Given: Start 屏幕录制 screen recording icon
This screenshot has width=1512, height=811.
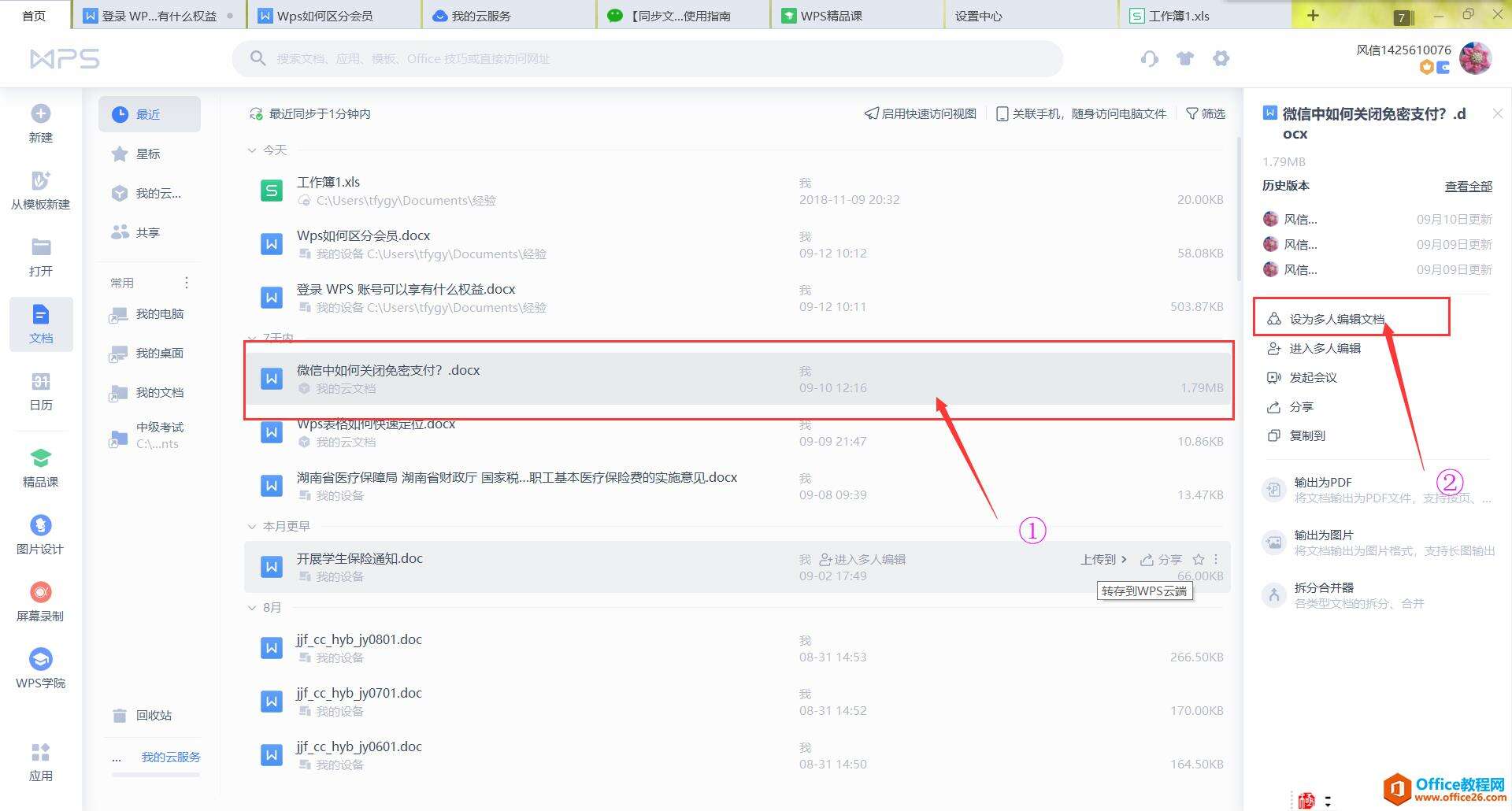Looking at the screenshot, I should click(x=41, y=592).
